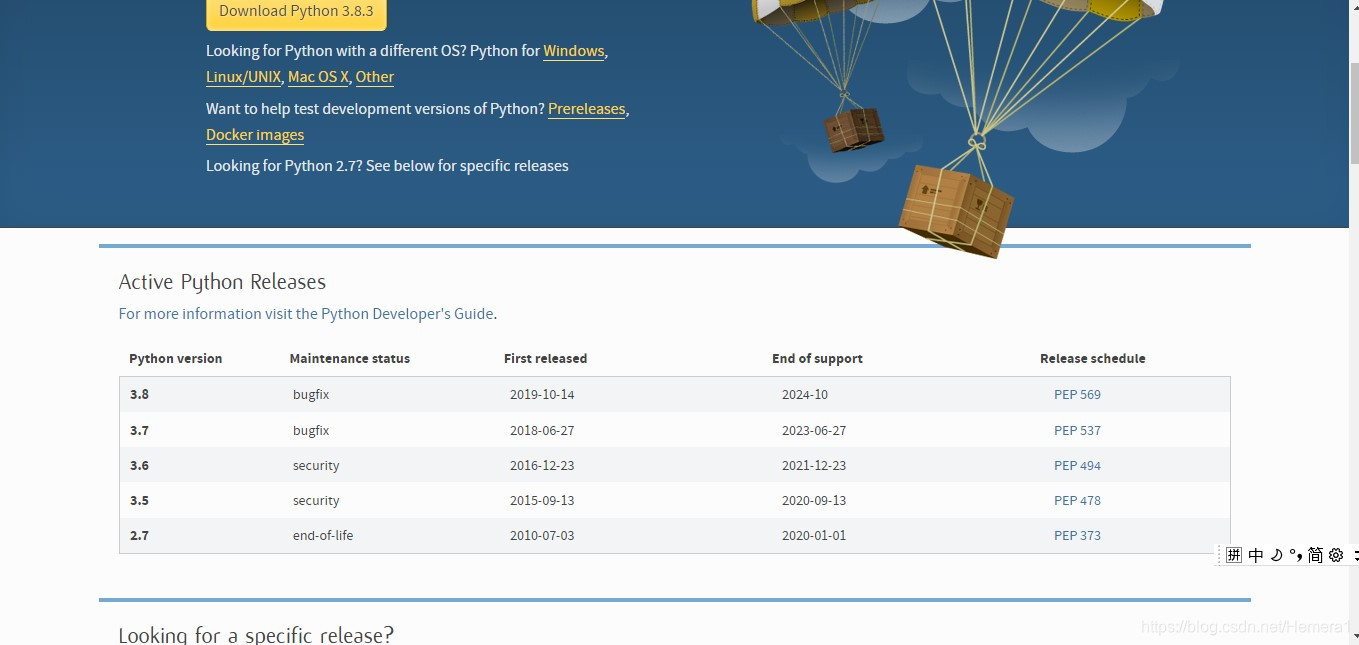Visit the Prereleases link

coord(587,109)
